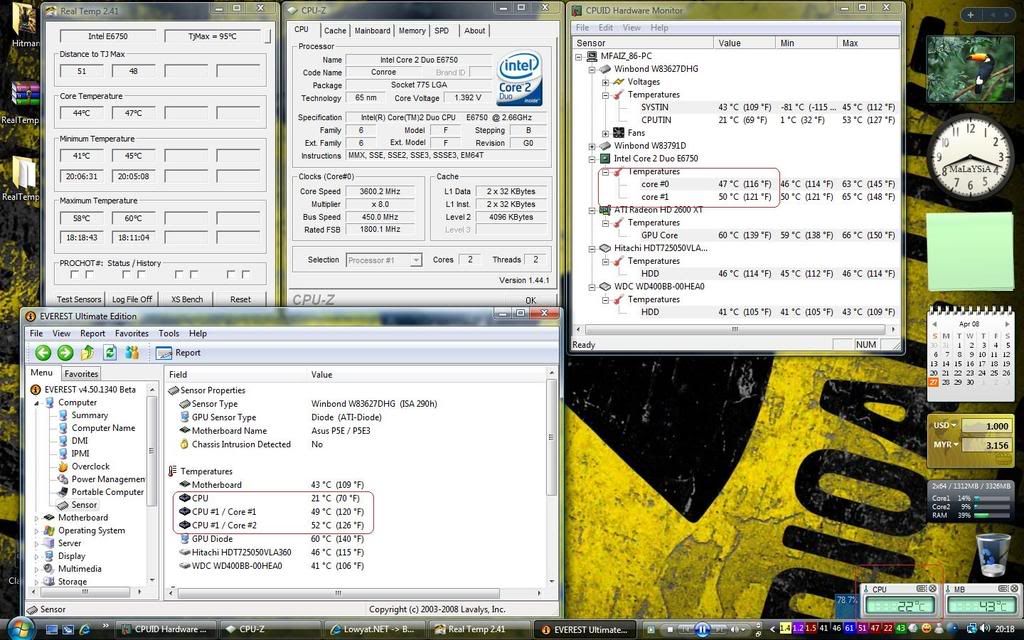Open the Favorites tab in EVEREST sidebar
The width and height of the screenshot is (1024, 640).
pos(81,373)
